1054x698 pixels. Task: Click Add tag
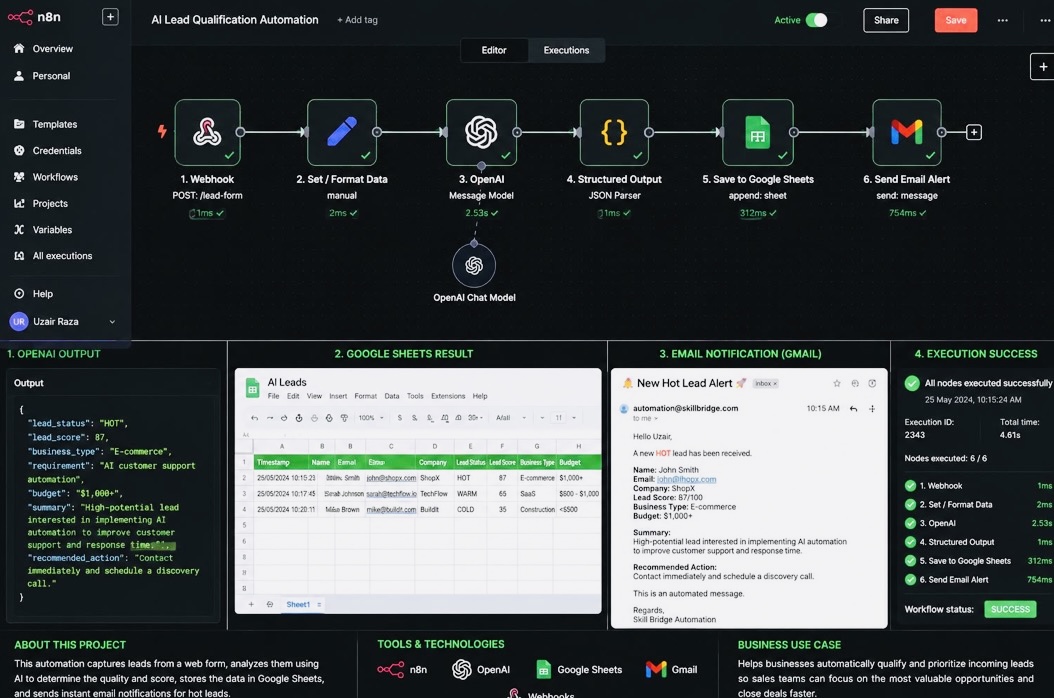coord(357,20)
